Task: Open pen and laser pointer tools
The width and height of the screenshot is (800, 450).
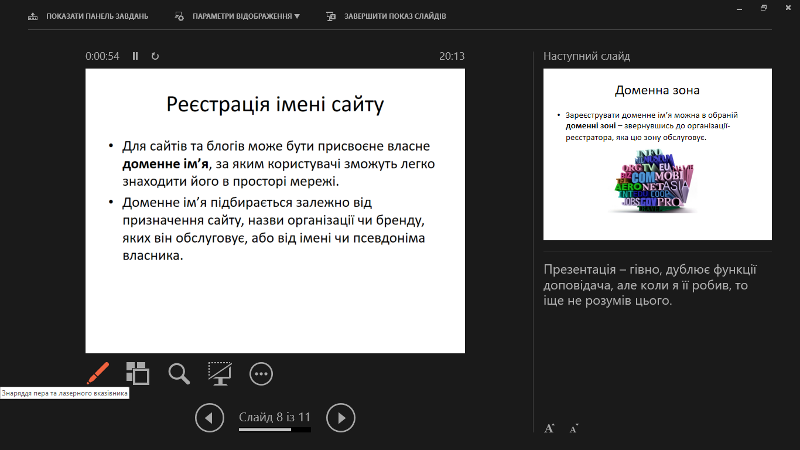Action: 98,373
